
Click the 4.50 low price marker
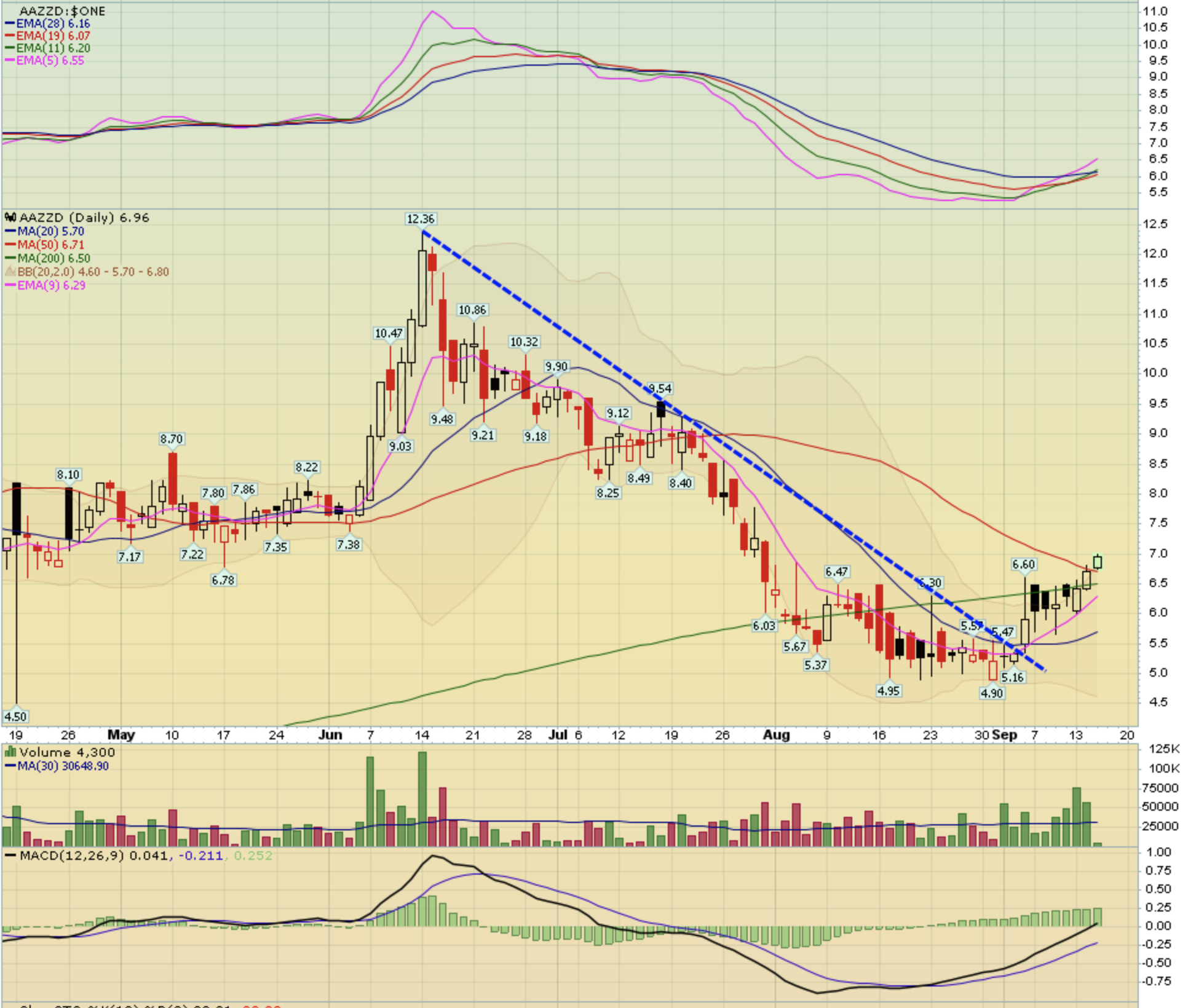pyautogui.click(x=15, y=717)
